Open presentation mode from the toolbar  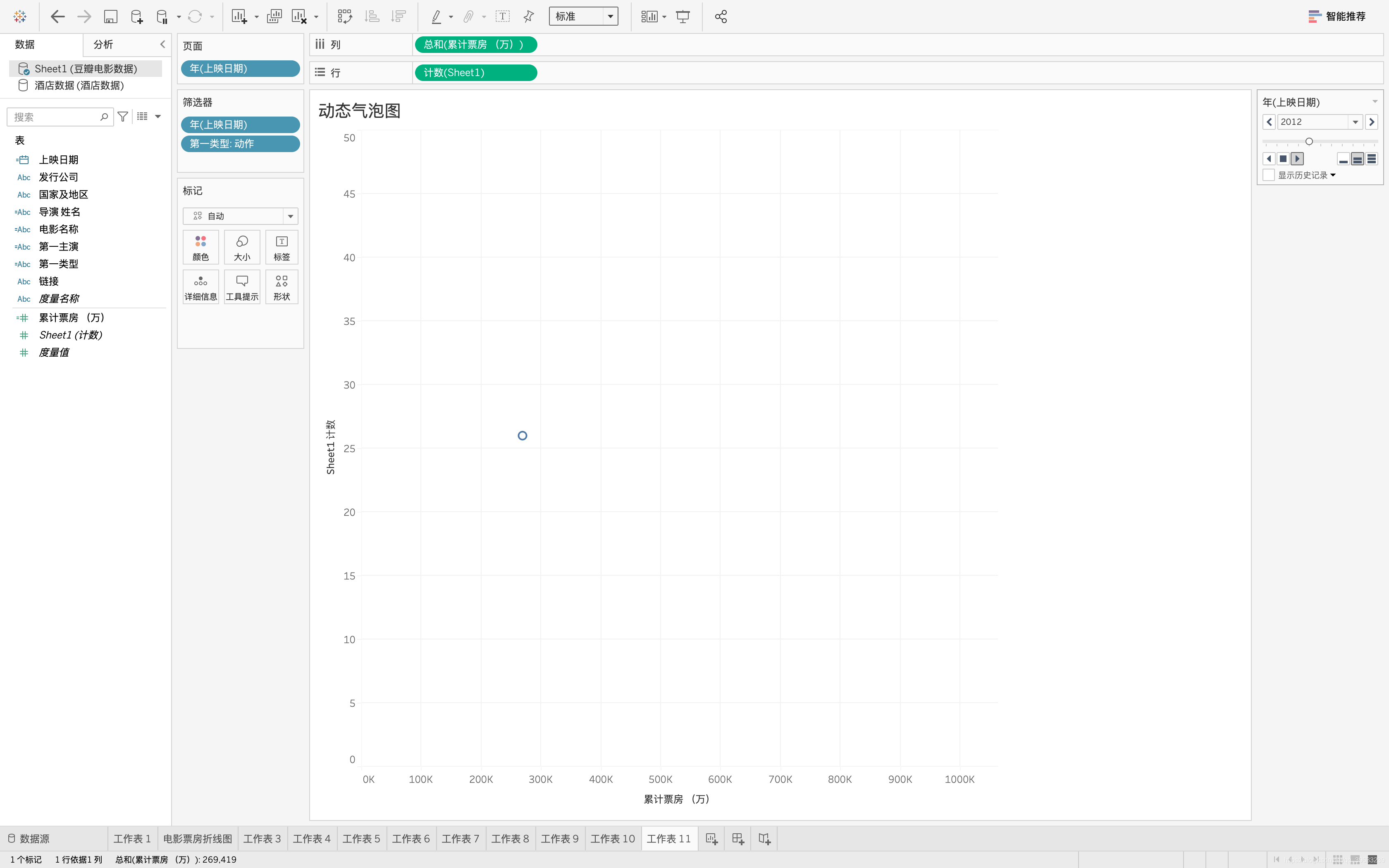[x=683, y=17]
